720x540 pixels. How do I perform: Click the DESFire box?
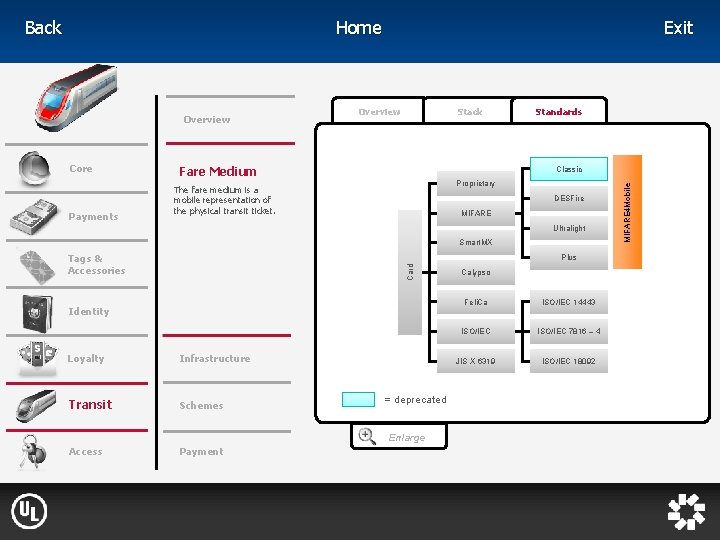click(x=569, y=198)
